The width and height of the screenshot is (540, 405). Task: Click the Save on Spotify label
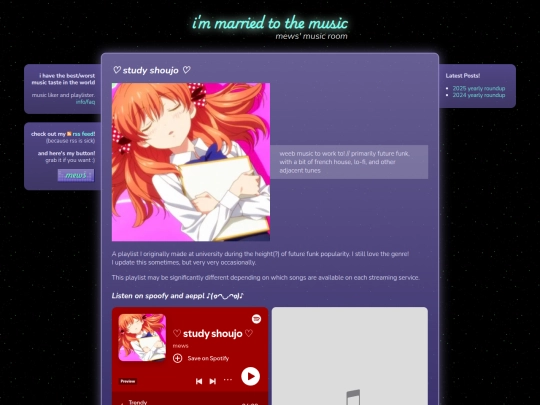[x=208, y=359]
